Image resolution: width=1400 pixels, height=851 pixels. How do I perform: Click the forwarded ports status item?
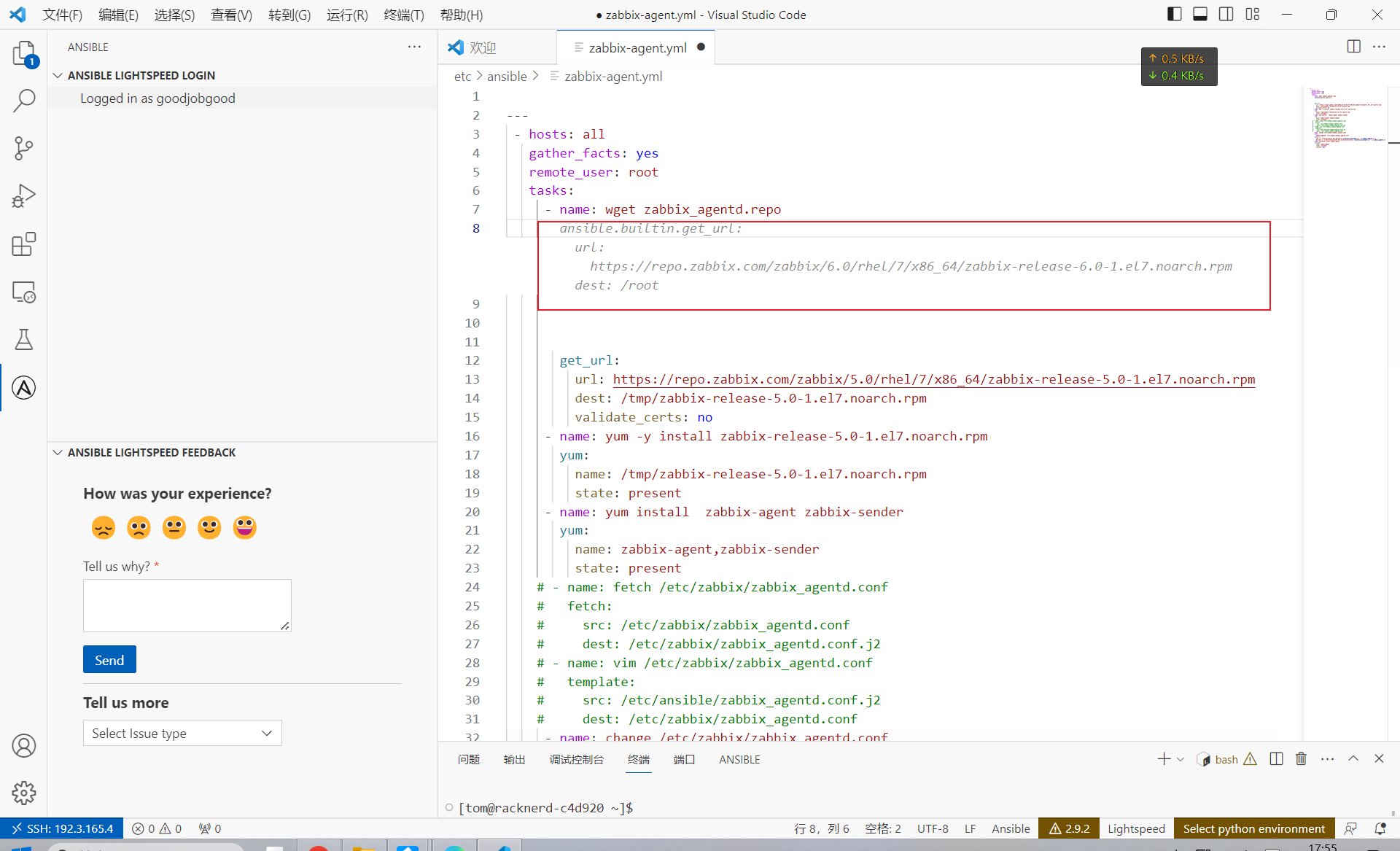point(210,828)
